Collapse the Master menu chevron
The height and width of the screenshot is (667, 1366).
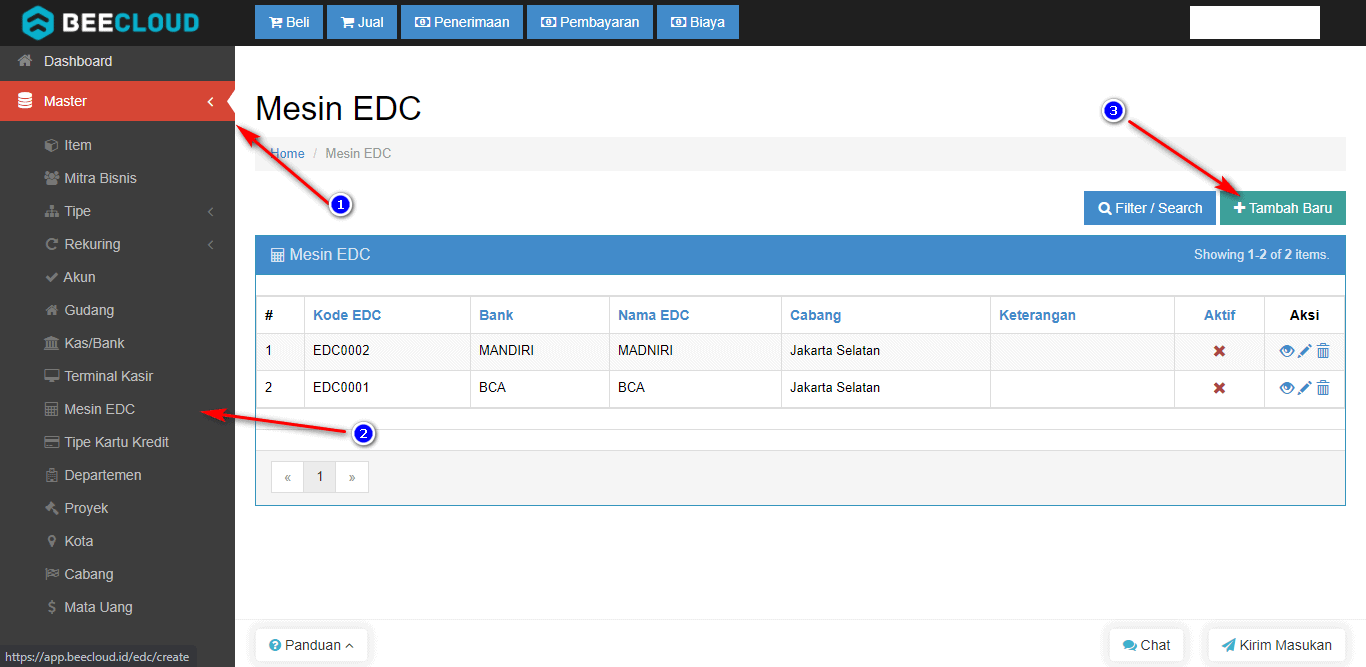click(x=210, y=101)
